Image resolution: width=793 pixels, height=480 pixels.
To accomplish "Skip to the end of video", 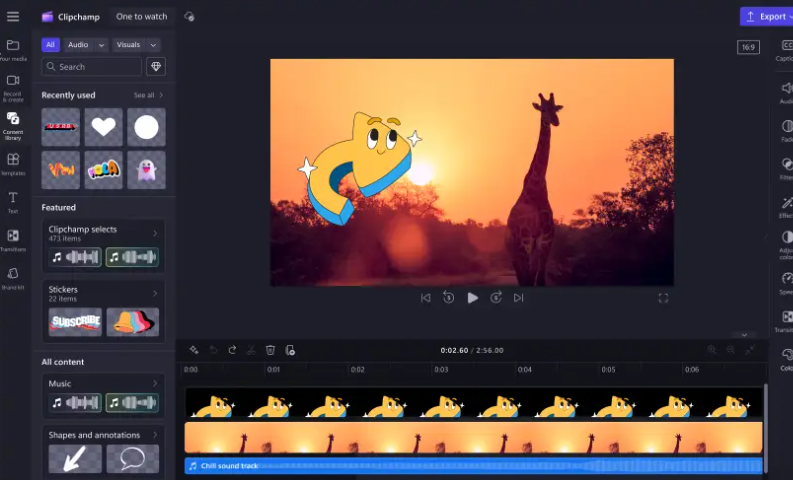I will (518, 298).
